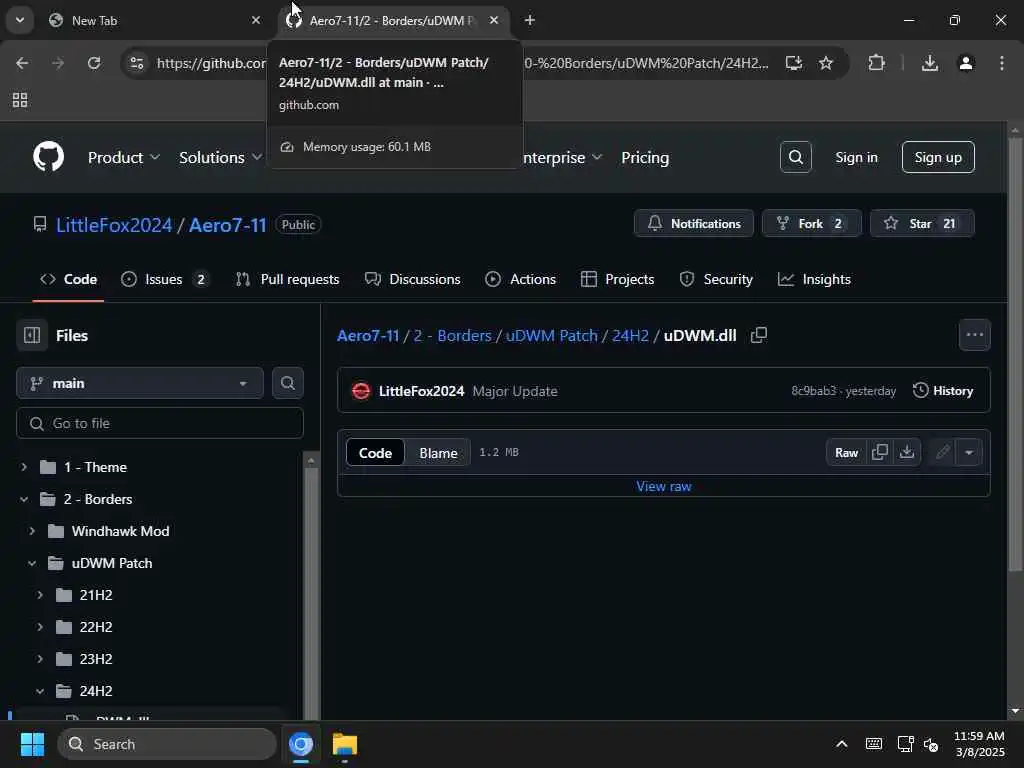The image size is (1024, 768).
Task: Click the Sign up button
Action: pyautogui.click(x=938, y=157)
